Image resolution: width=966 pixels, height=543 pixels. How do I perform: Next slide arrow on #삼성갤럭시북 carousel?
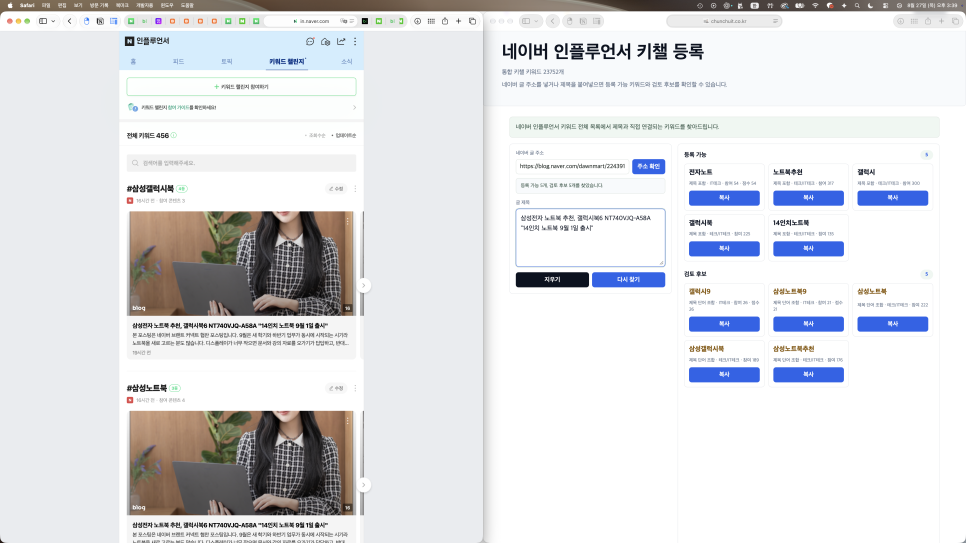tap(364, 285)
